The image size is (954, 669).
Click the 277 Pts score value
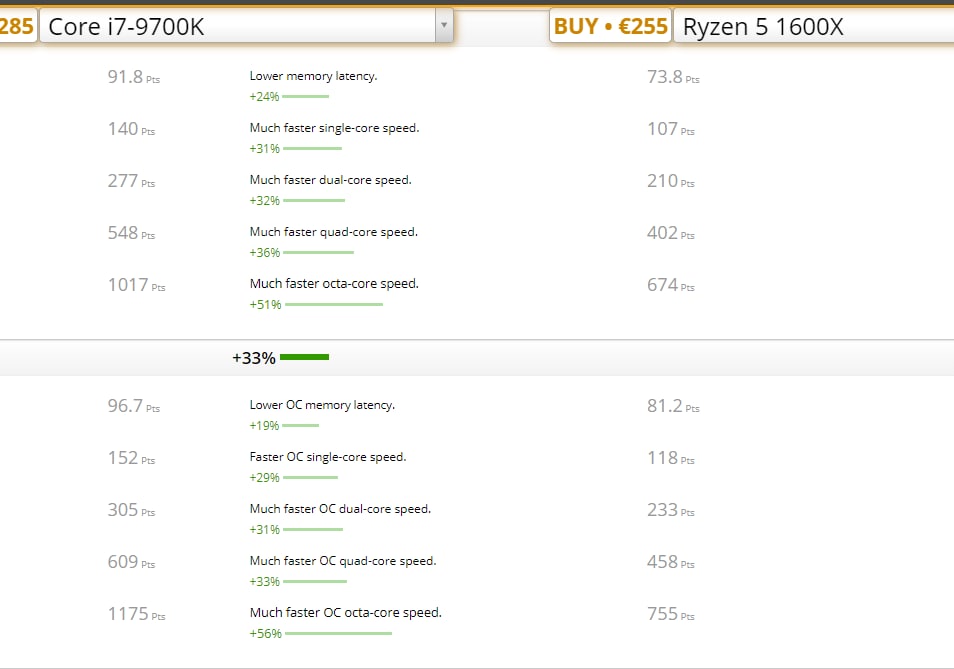point(131,181)
